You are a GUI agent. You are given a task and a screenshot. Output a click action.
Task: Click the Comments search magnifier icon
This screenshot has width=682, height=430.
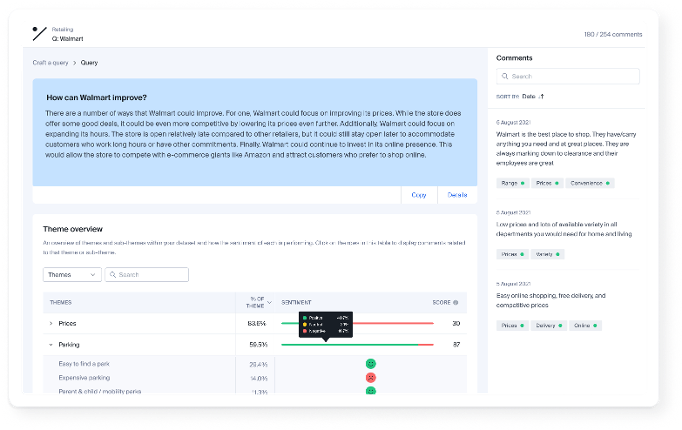tap(505, 76)
